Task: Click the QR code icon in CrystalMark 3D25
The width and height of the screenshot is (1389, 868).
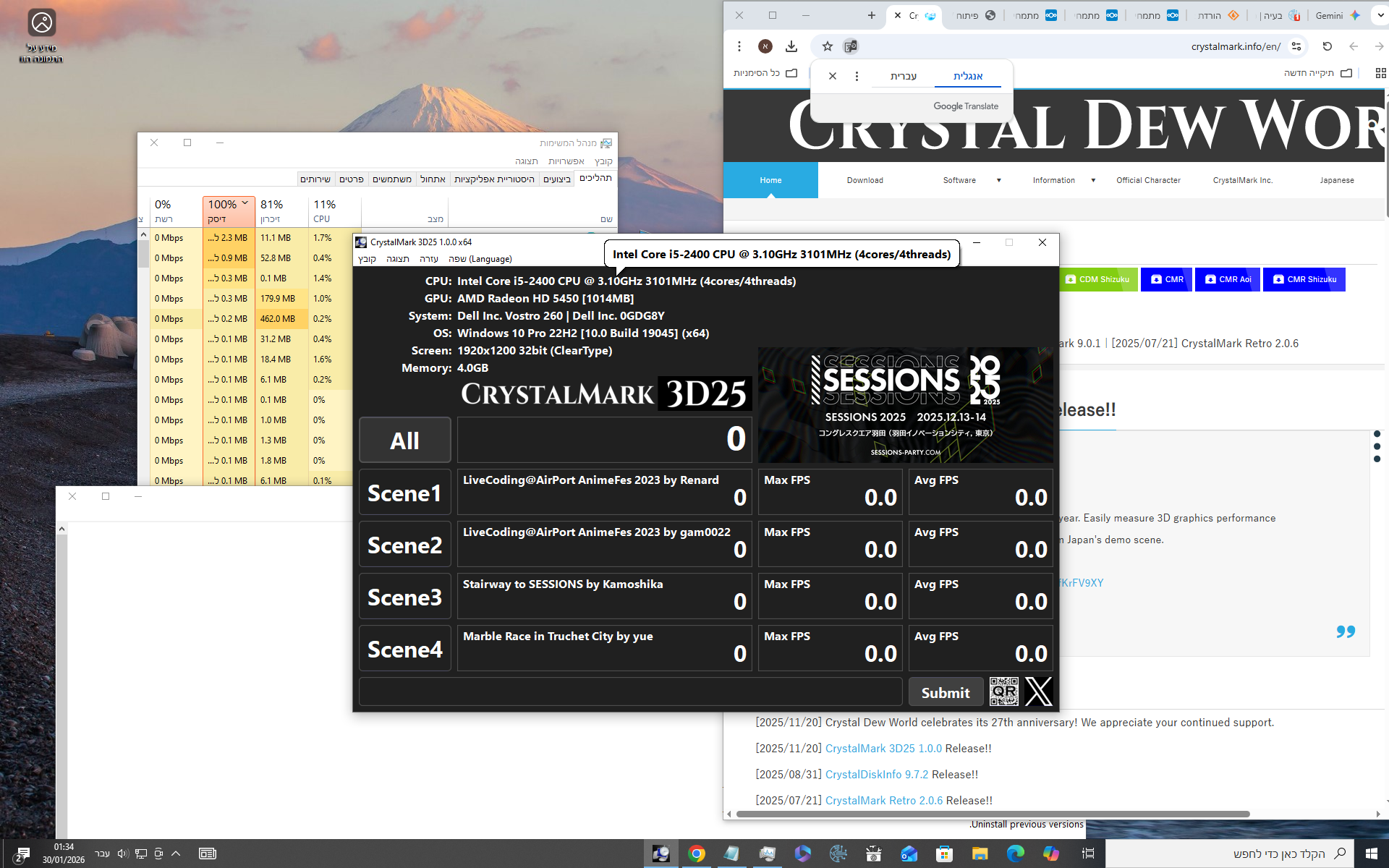Action: pyautogui.click(x=1003, y=692)
